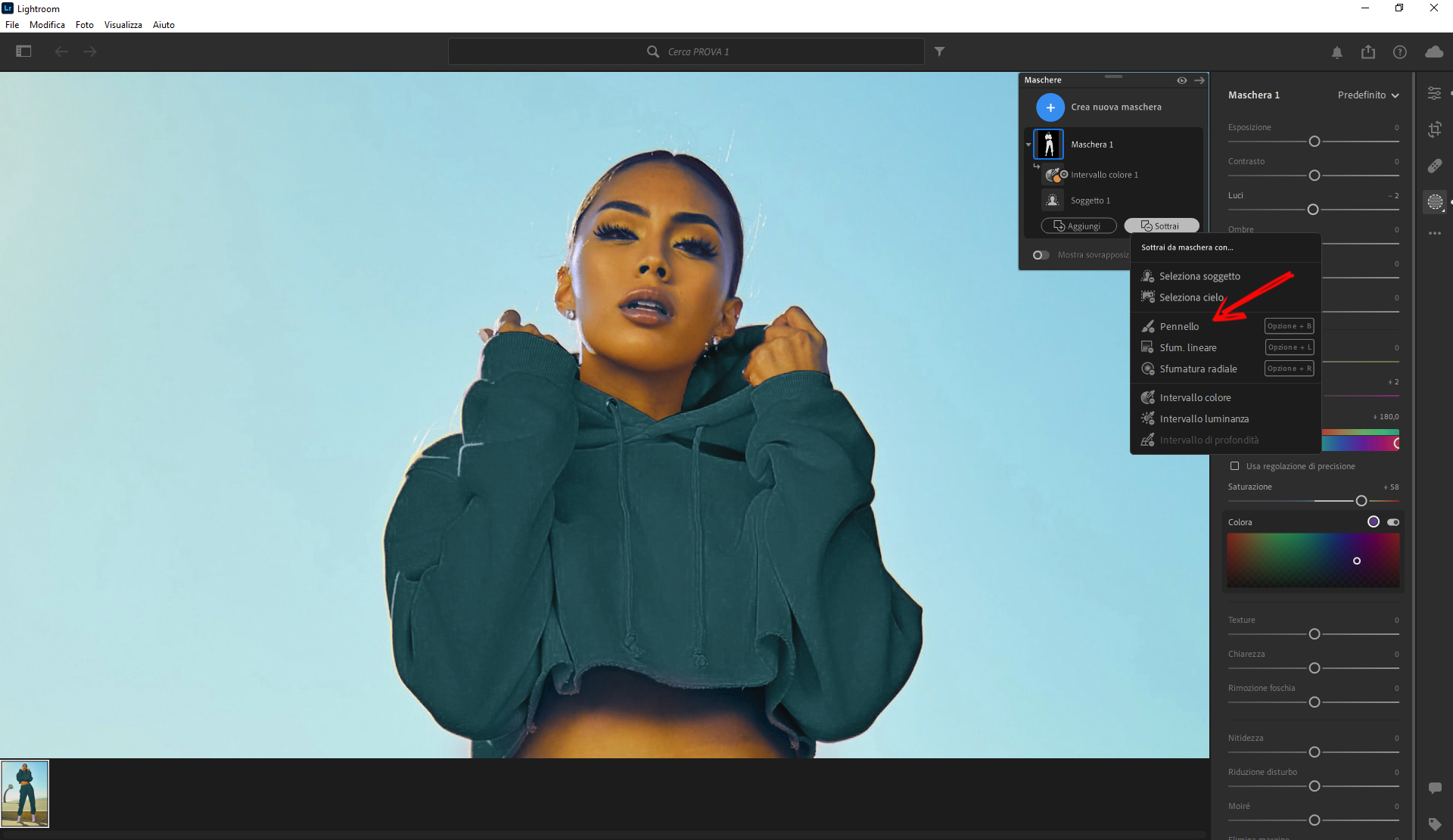The image size is (1453, 840).
Task: Click the filter funnel icon
Action: (x=939, y=51)
